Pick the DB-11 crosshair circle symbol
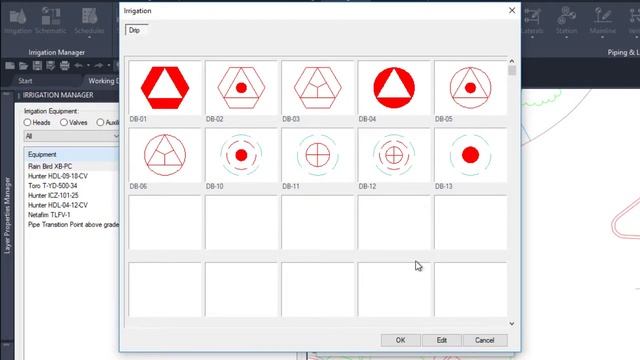Viewport: 640px width, 360px height. pos(318,155)
